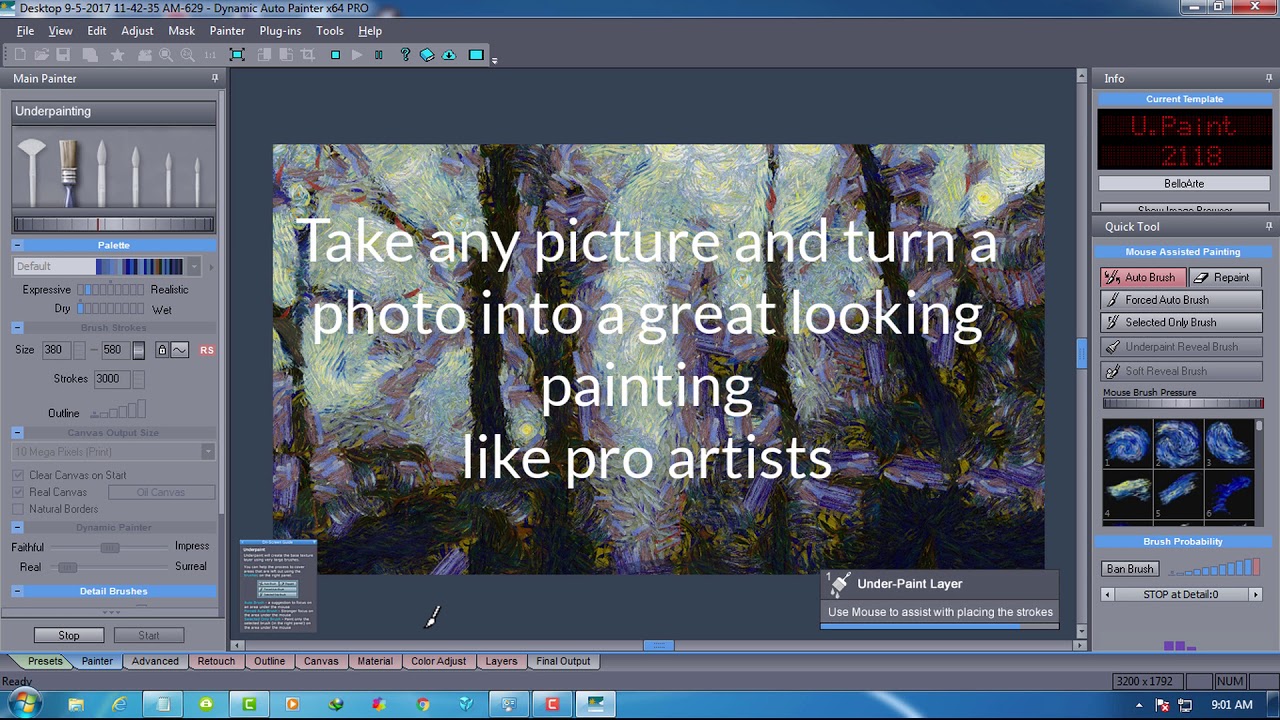Collapse the Palette section

(x=17, y=245)
